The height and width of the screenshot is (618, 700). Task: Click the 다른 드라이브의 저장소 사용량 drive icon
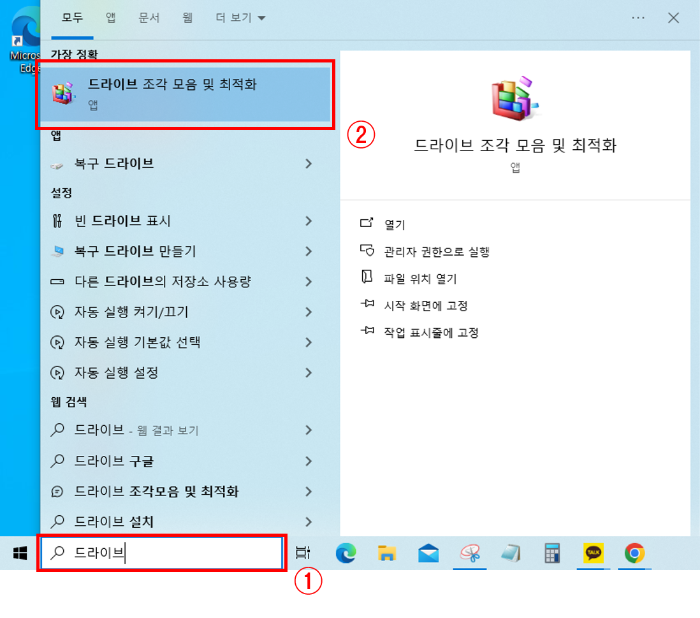57,282
